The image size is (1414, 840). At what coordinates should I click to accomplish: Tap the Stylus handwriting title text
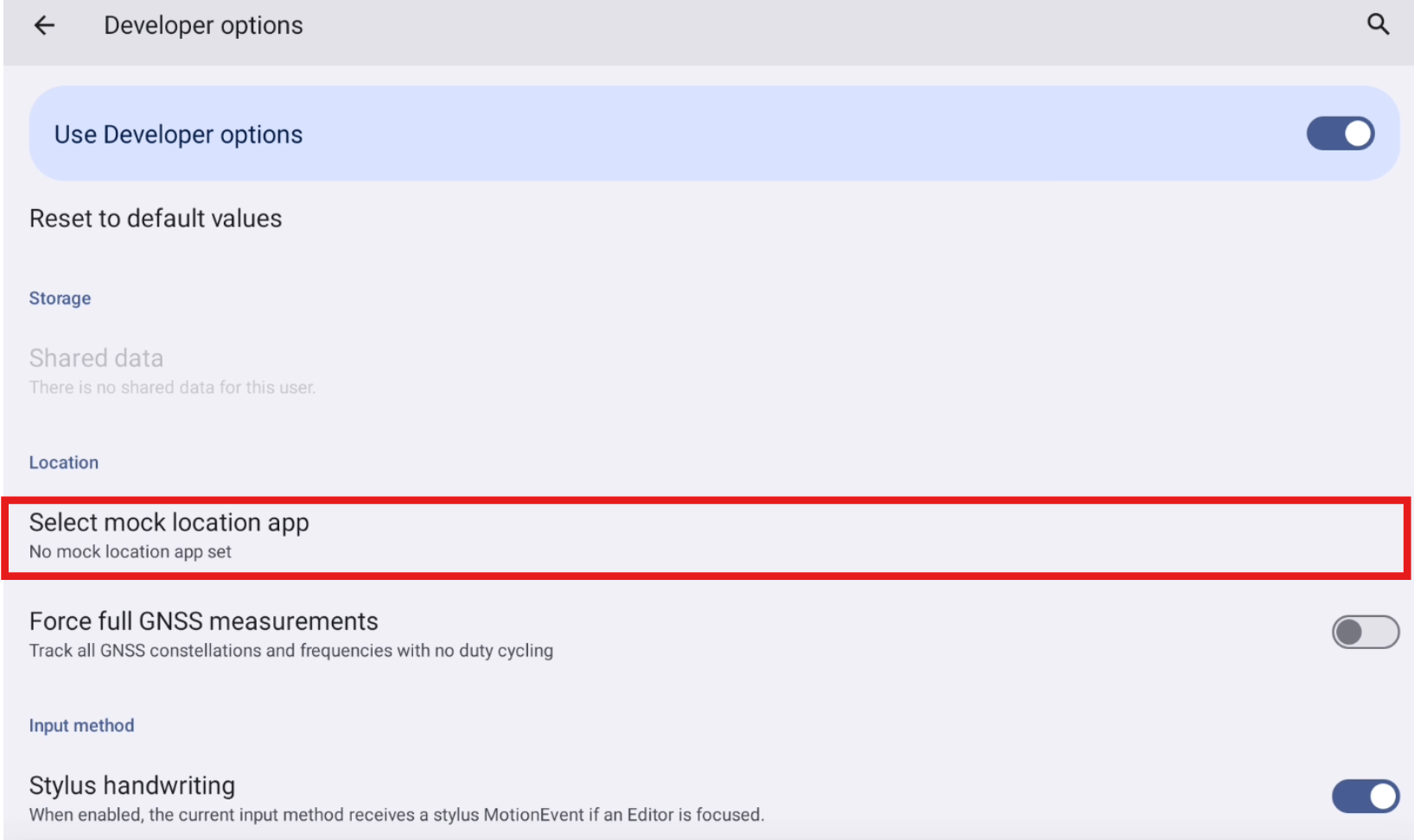click(x=132, y=786)
